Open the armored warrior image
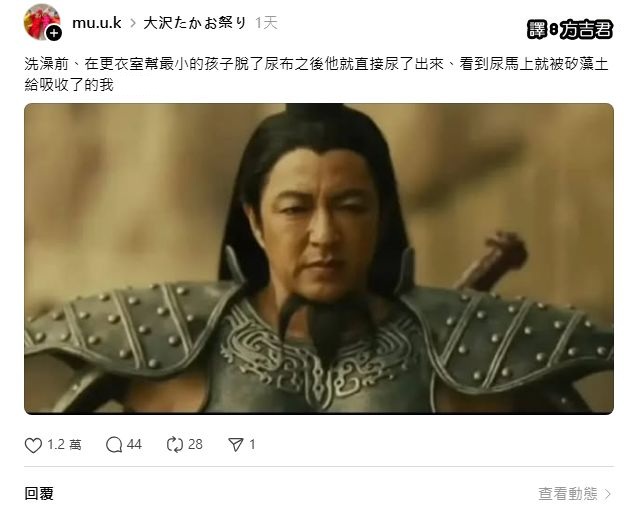 (319, 259)
